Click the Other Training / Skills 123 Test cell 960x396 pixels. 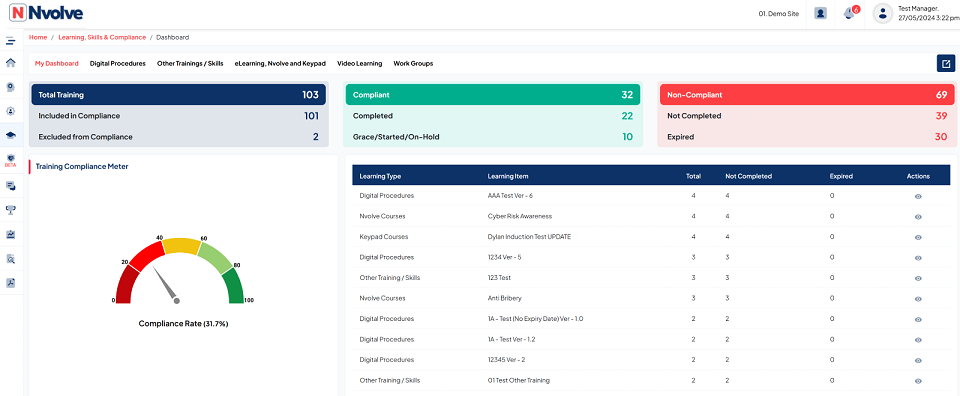click(x=389, y=278)
